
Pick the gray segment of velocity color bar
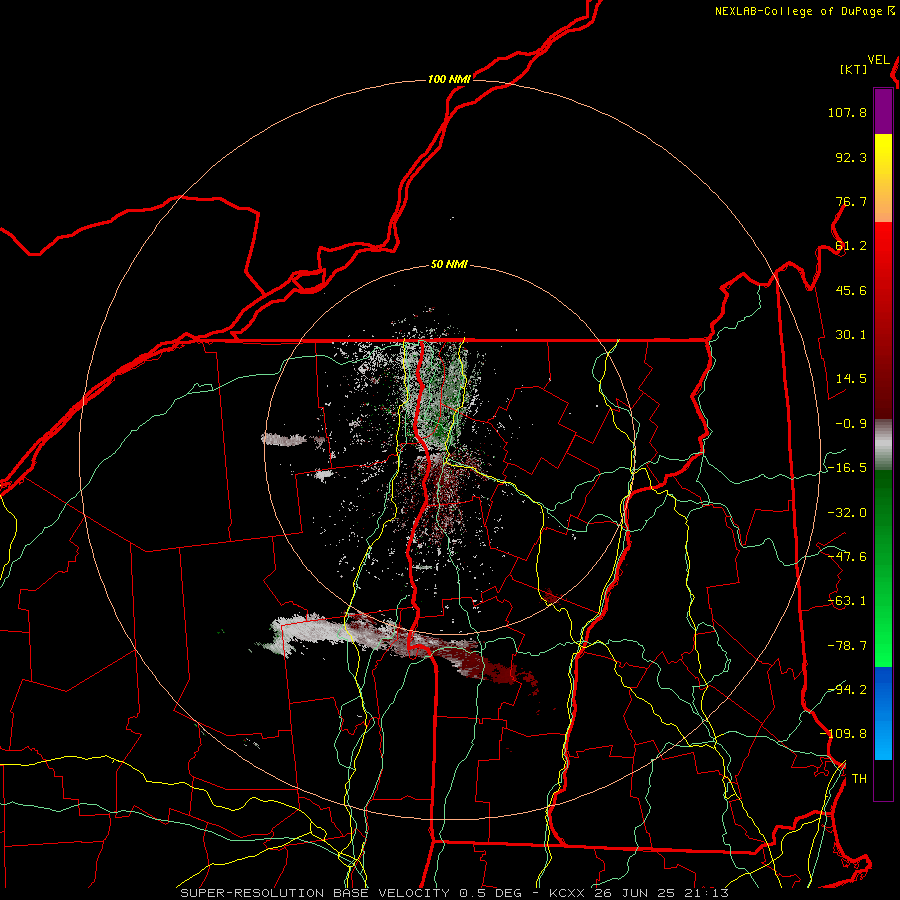click(x=883, y=445)
